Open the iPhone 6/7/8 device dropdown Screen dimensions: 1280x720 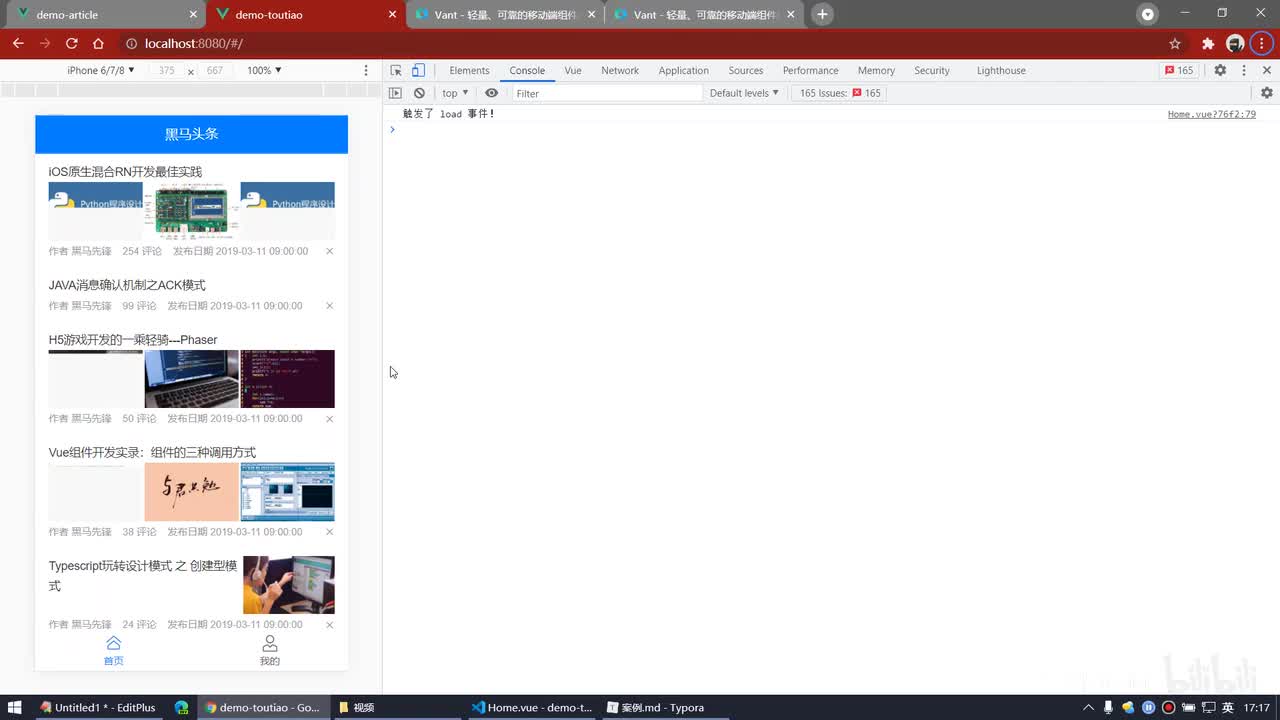click(101, 70)
